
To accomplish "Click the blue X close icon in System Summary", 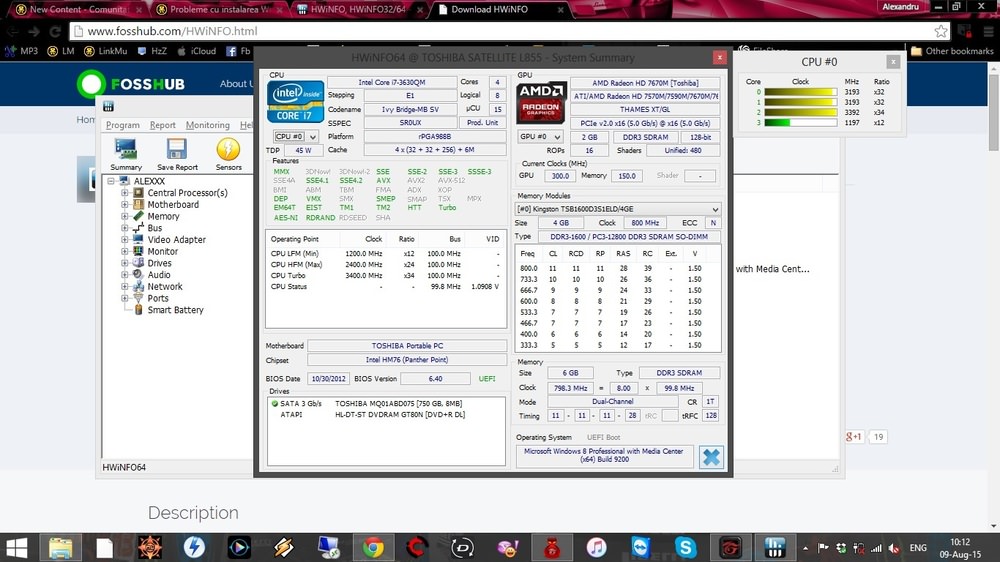I will (x=711, y=456).
